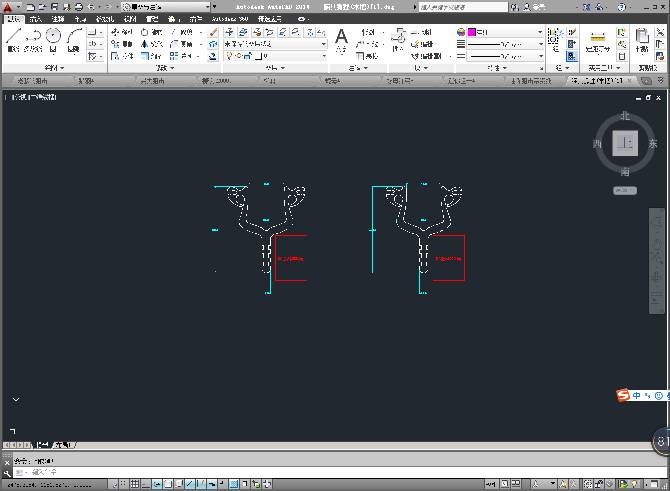Toggle Polar tracking in status bar

[x=157, y=484]
